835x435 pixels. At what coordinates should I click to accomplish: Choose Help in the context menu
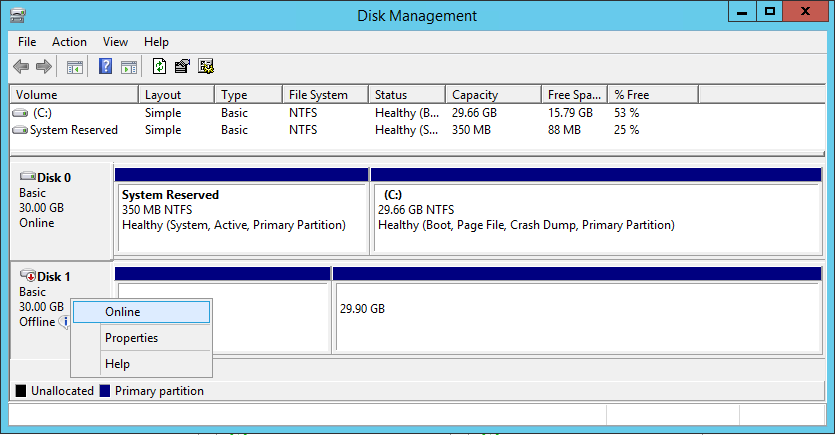(x=141, y=364)
